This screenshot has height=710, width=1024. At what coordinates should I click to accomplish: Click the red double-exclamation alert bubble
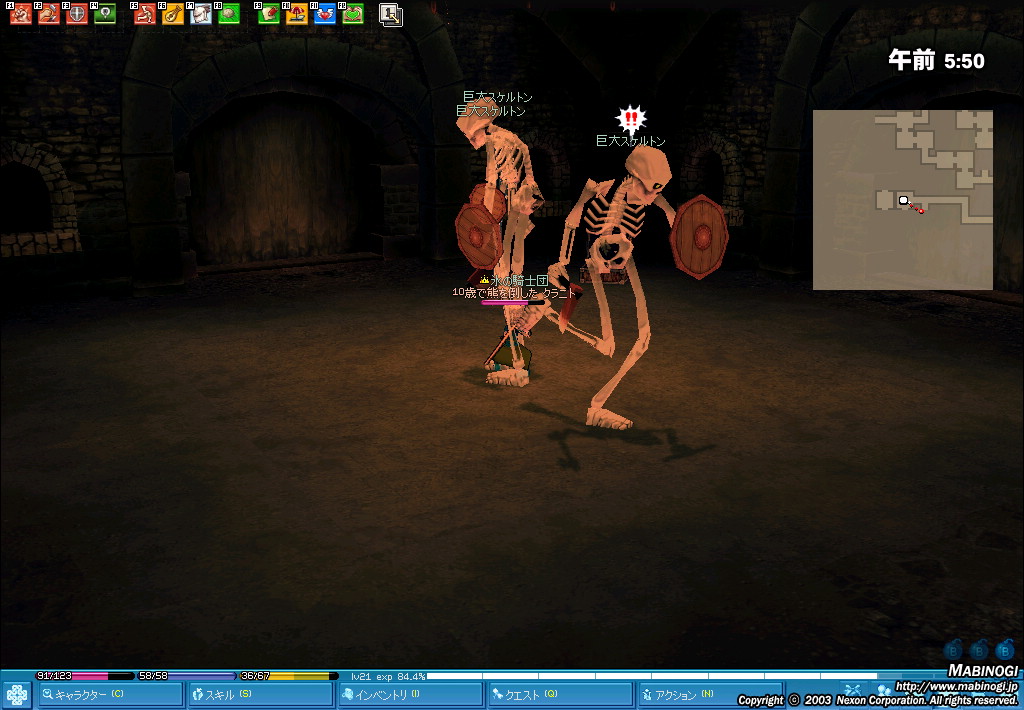[631, 119]
